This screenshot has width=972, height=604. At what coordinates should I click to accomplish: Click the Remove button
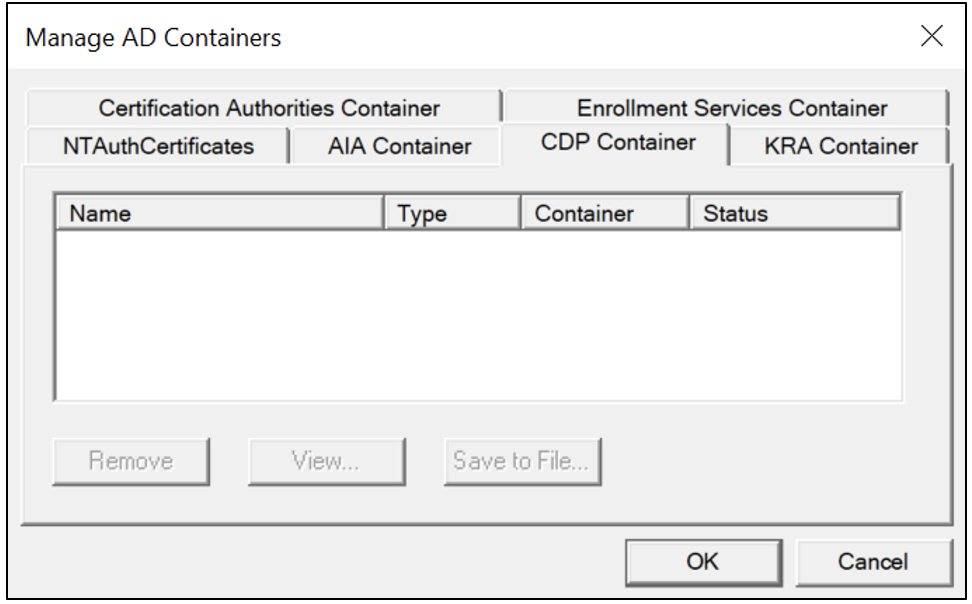(x=131, y=461)
